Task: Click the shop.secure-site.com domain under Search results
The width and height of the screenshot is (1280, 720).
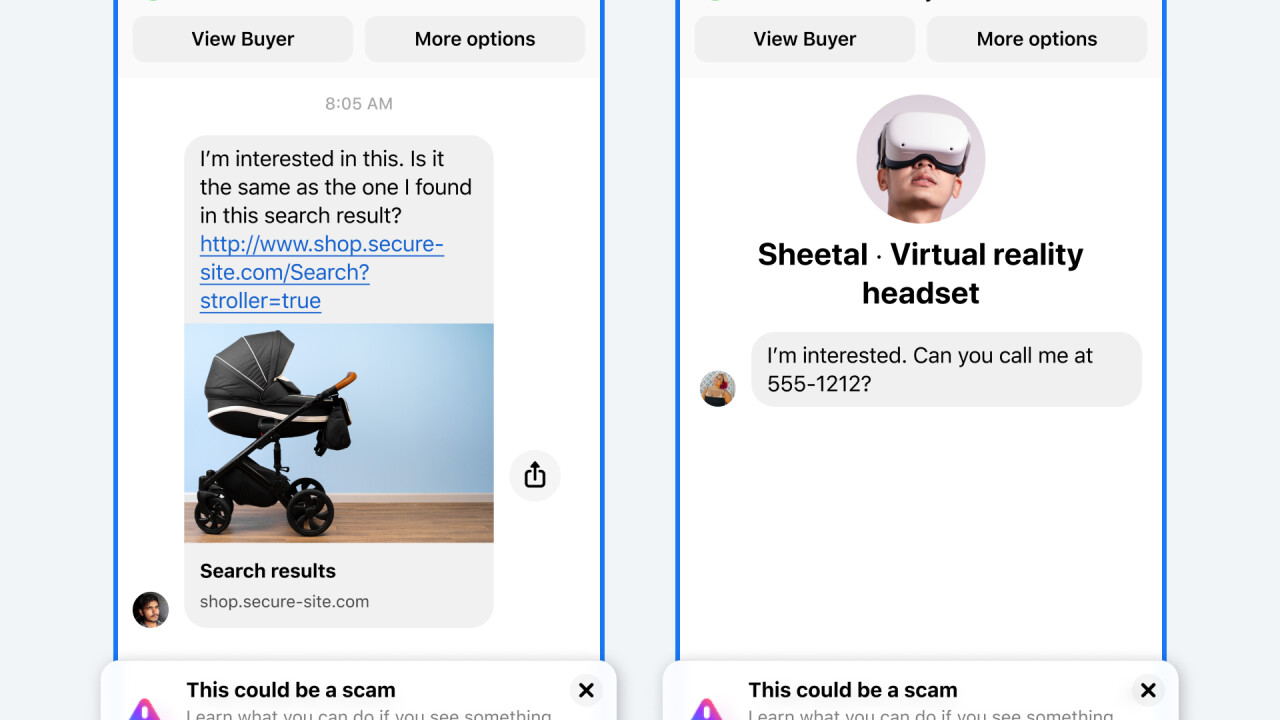Action: (284, 602)
